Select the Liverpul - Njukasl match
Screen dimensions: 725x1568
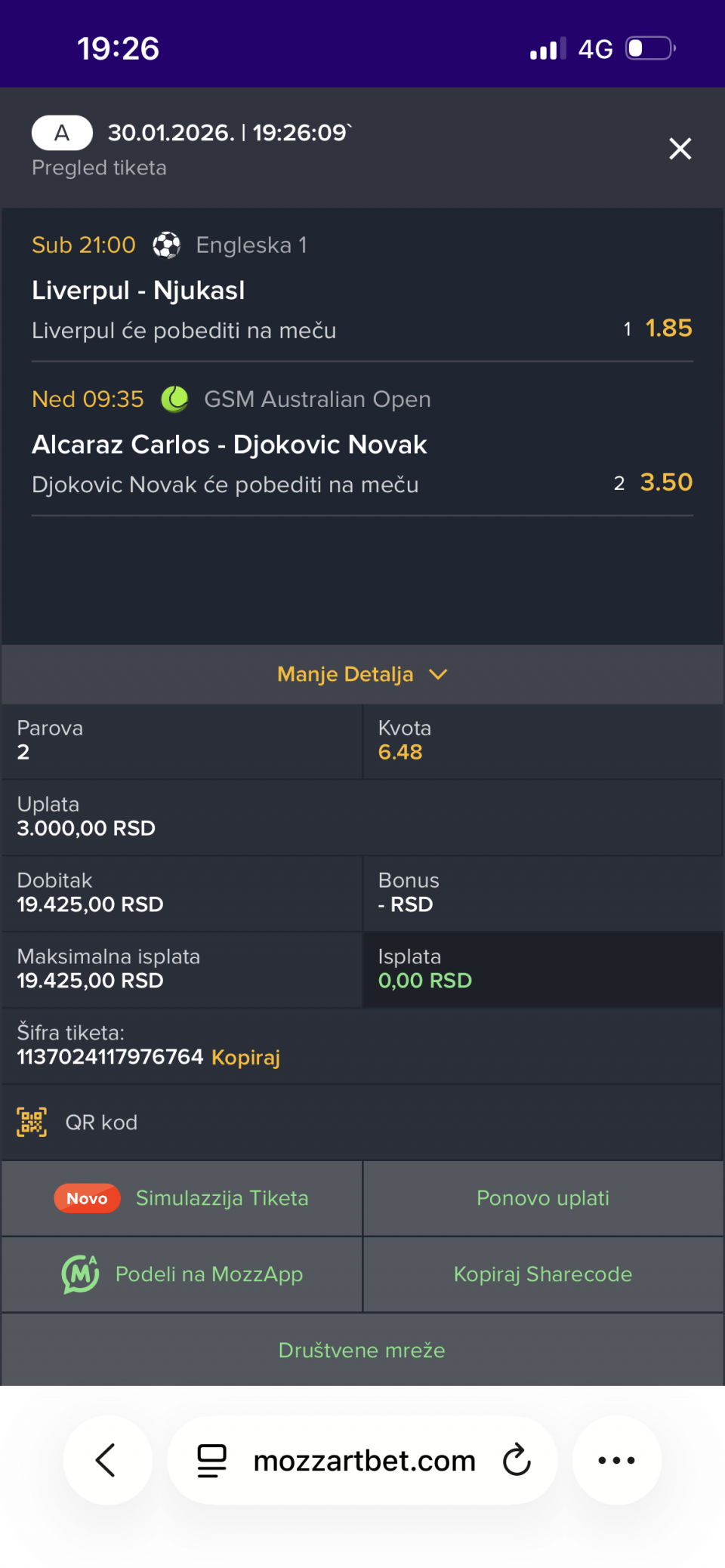click(138, 291)
